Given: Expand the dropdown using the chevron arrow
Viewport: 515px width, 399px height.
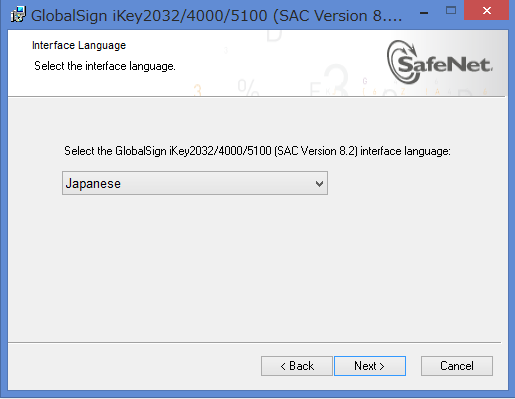Looking at the screenshot, I should [319, 184].
